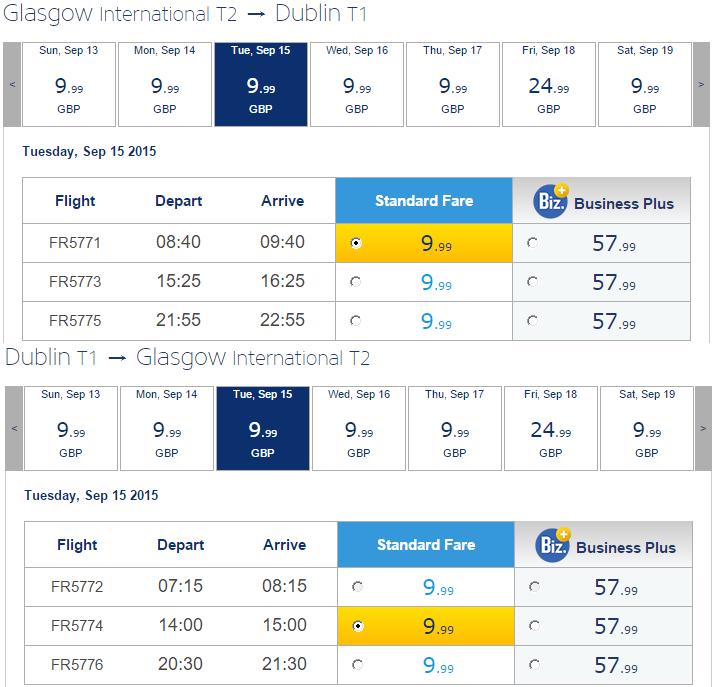
Task: Click return Business Plus column header
Action: click(x=604, y=546)
